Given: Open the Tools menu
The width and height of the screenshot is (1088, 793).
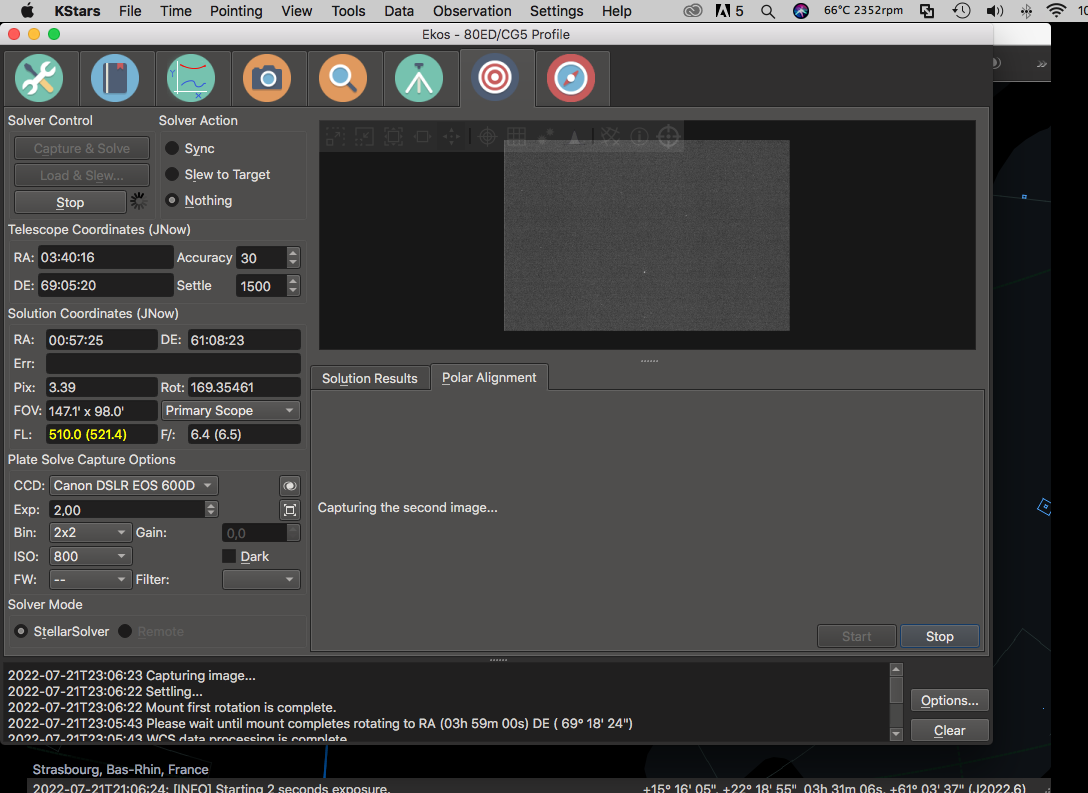Looking at the screenshot, I should pyautogui.click(x=348, y=11).
